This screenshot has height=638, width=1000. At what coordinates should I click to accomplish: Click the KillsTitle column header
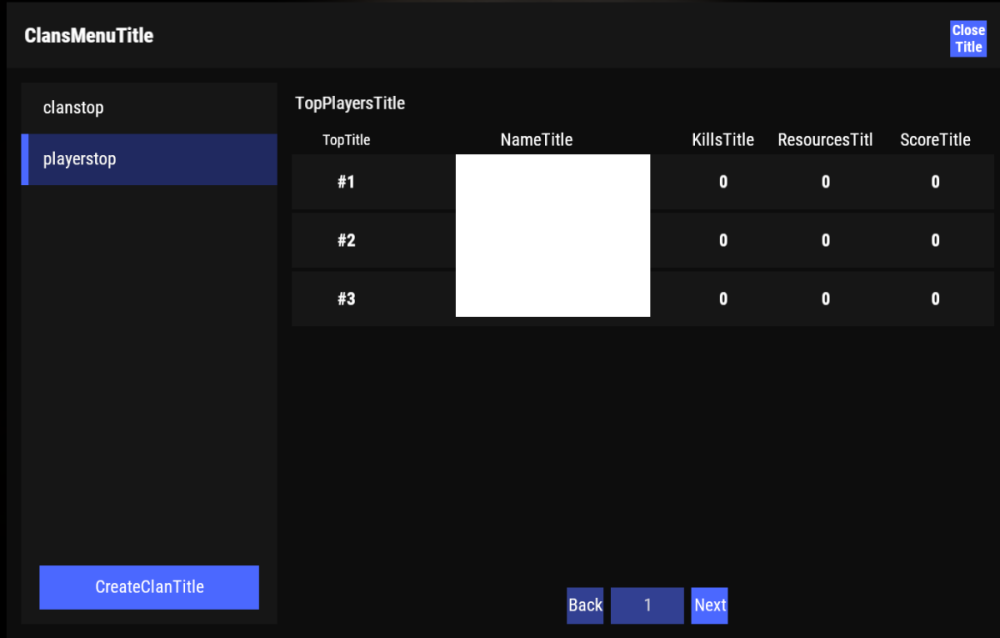pyautogui.click(x=722, y=140)
